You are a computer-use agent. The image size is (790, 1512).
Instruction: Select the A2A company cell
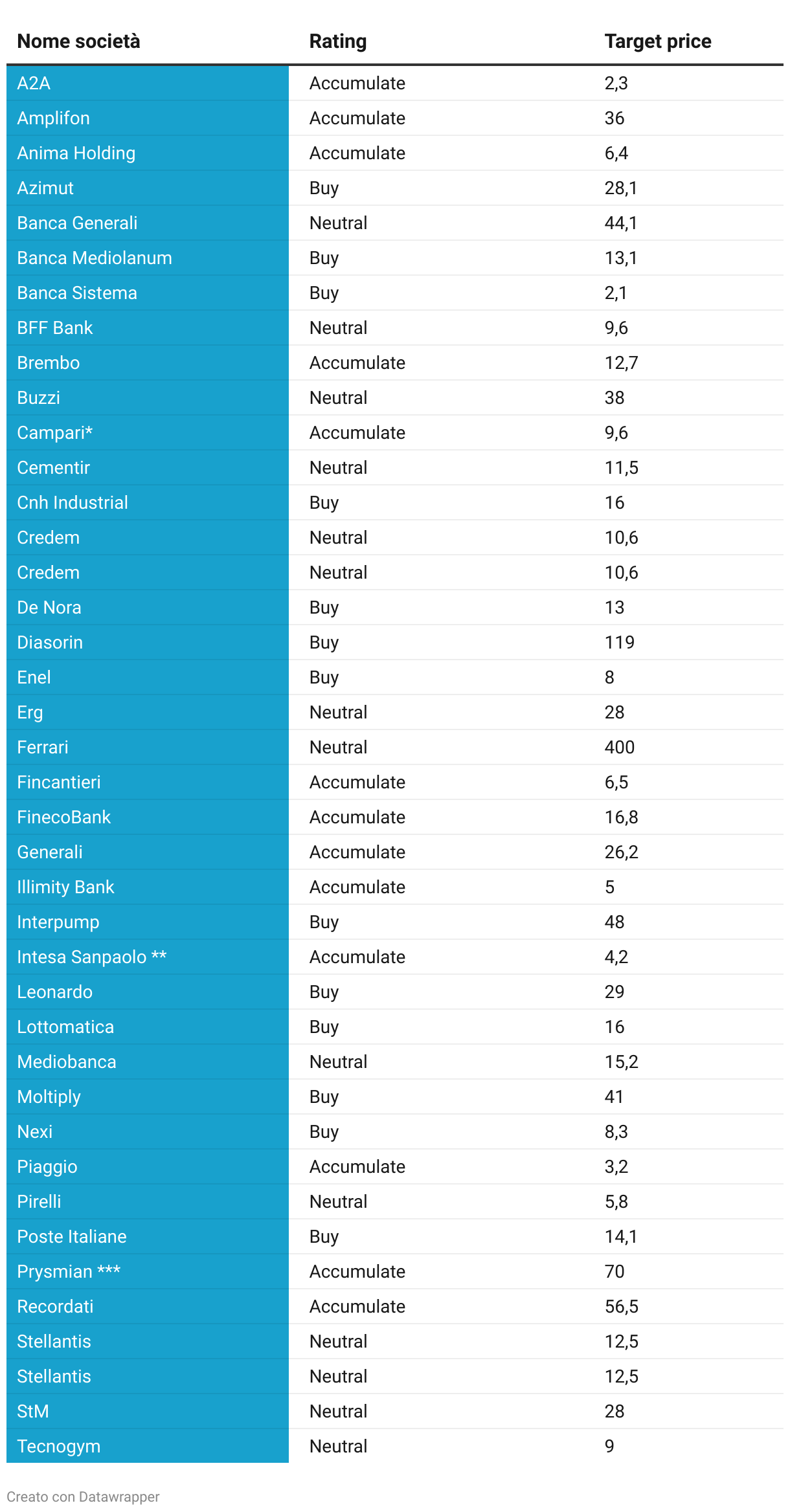(34, 83)
